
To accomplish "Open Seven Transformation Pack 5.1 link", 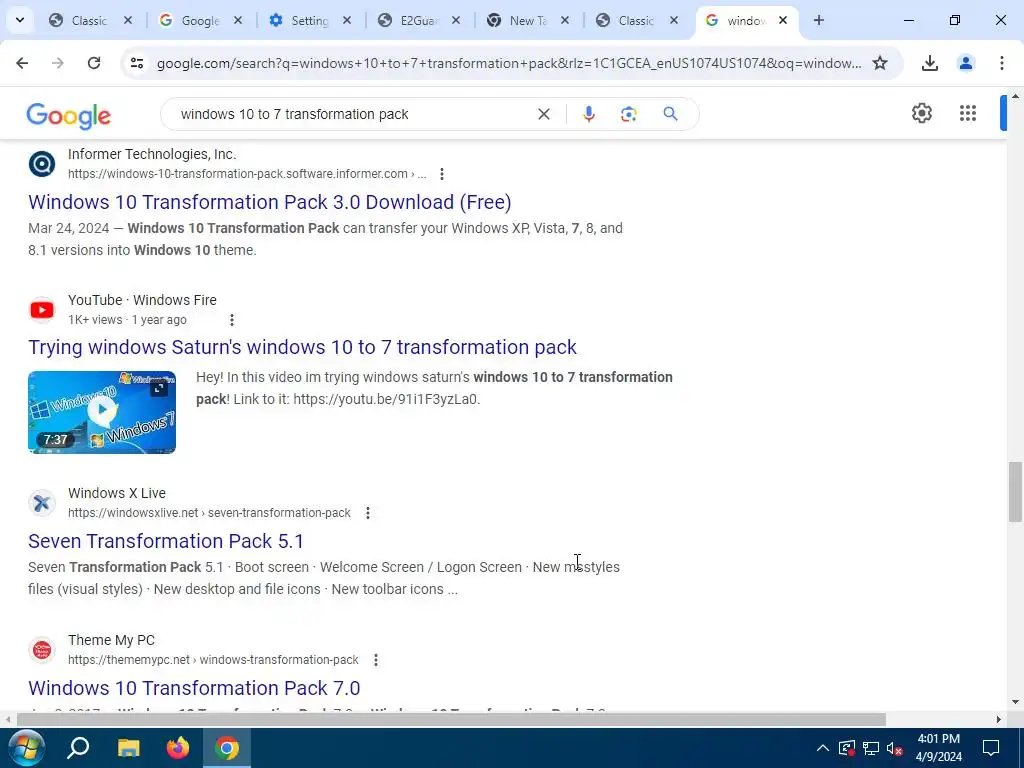I will [166, 541].
